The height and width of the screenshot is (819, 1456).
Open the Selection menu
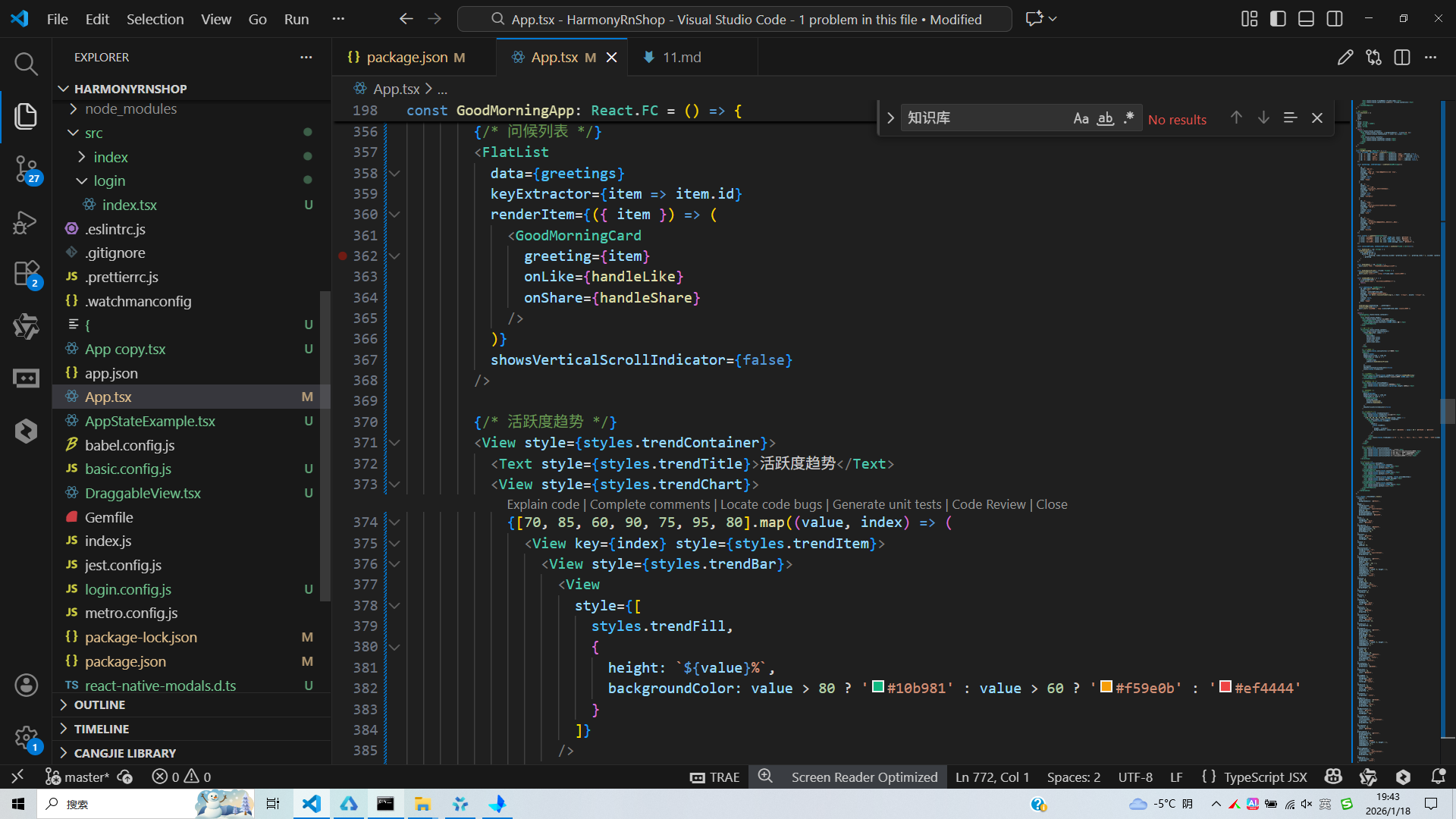pyautogui.click(x=155, y=19)
